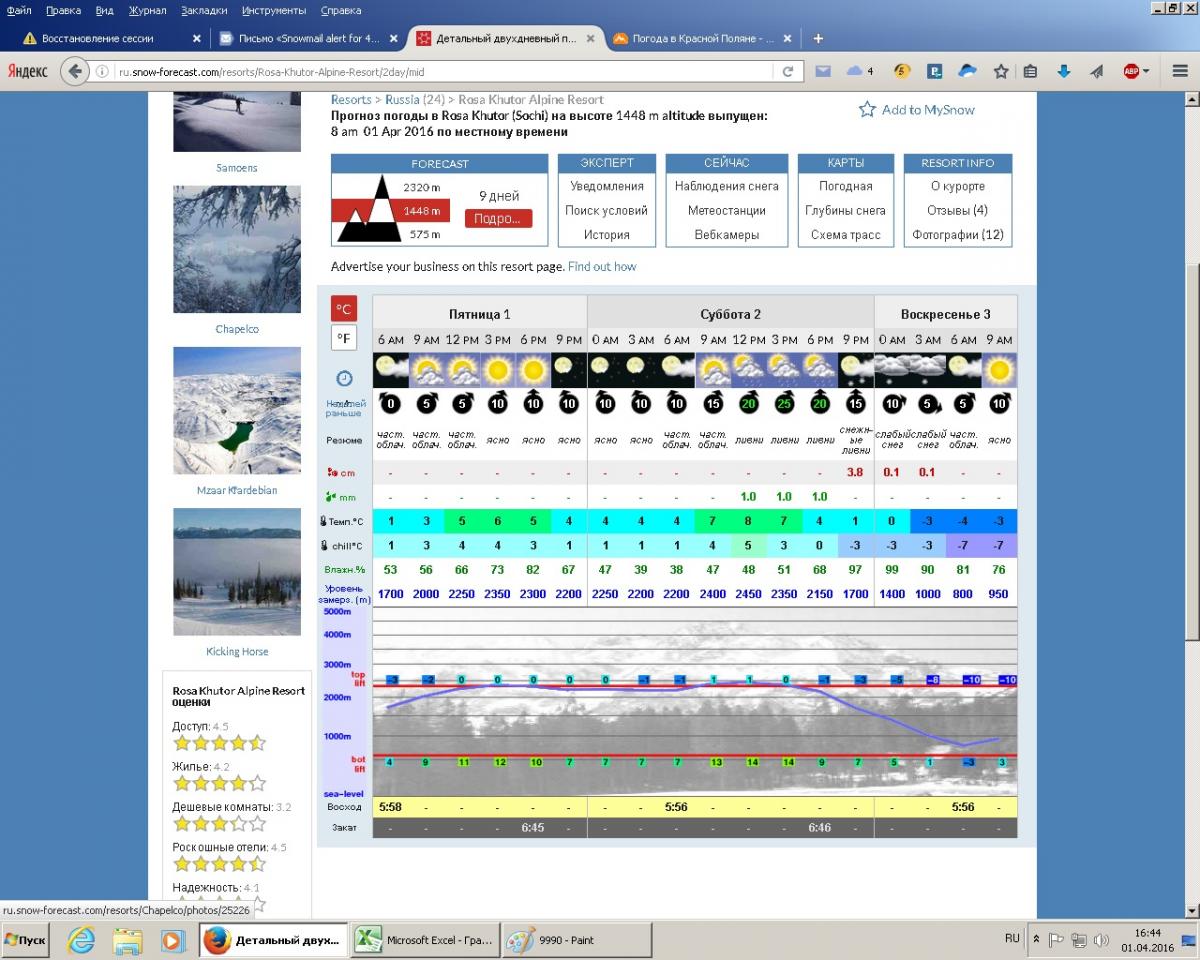Open the Файл menu
The width and height of the screenshot is (1200, 960).
pyautogui.click(x=19, y=10)
